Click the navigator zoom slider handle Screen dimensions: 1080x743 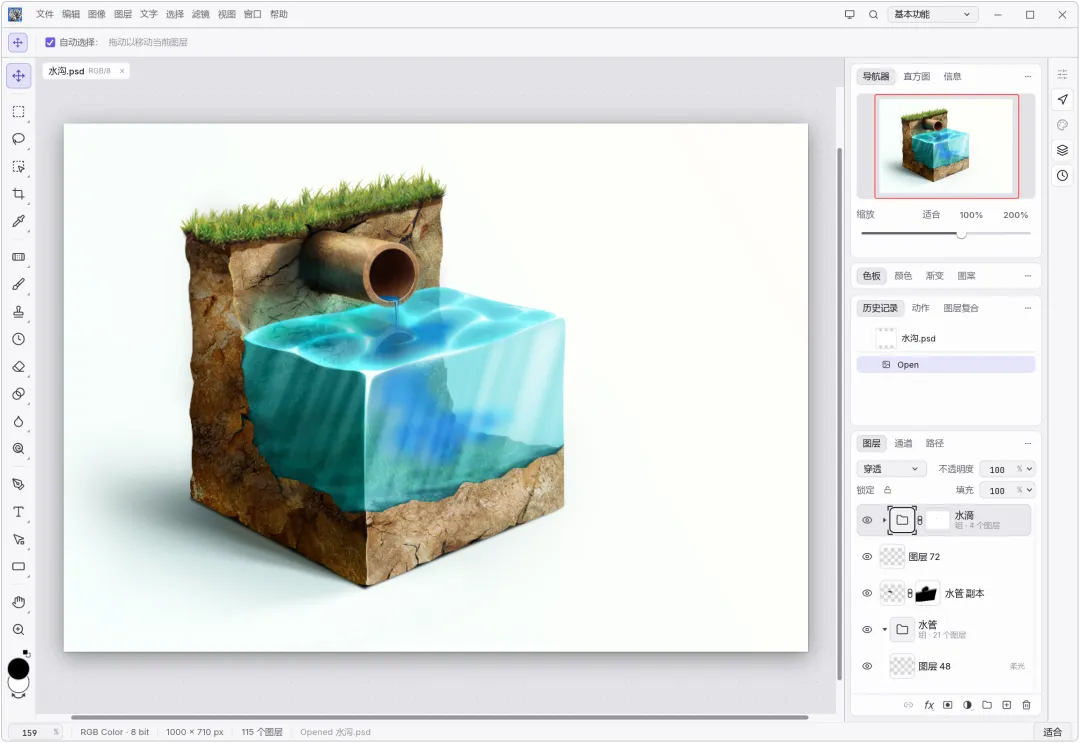click(x=962, y=233)
